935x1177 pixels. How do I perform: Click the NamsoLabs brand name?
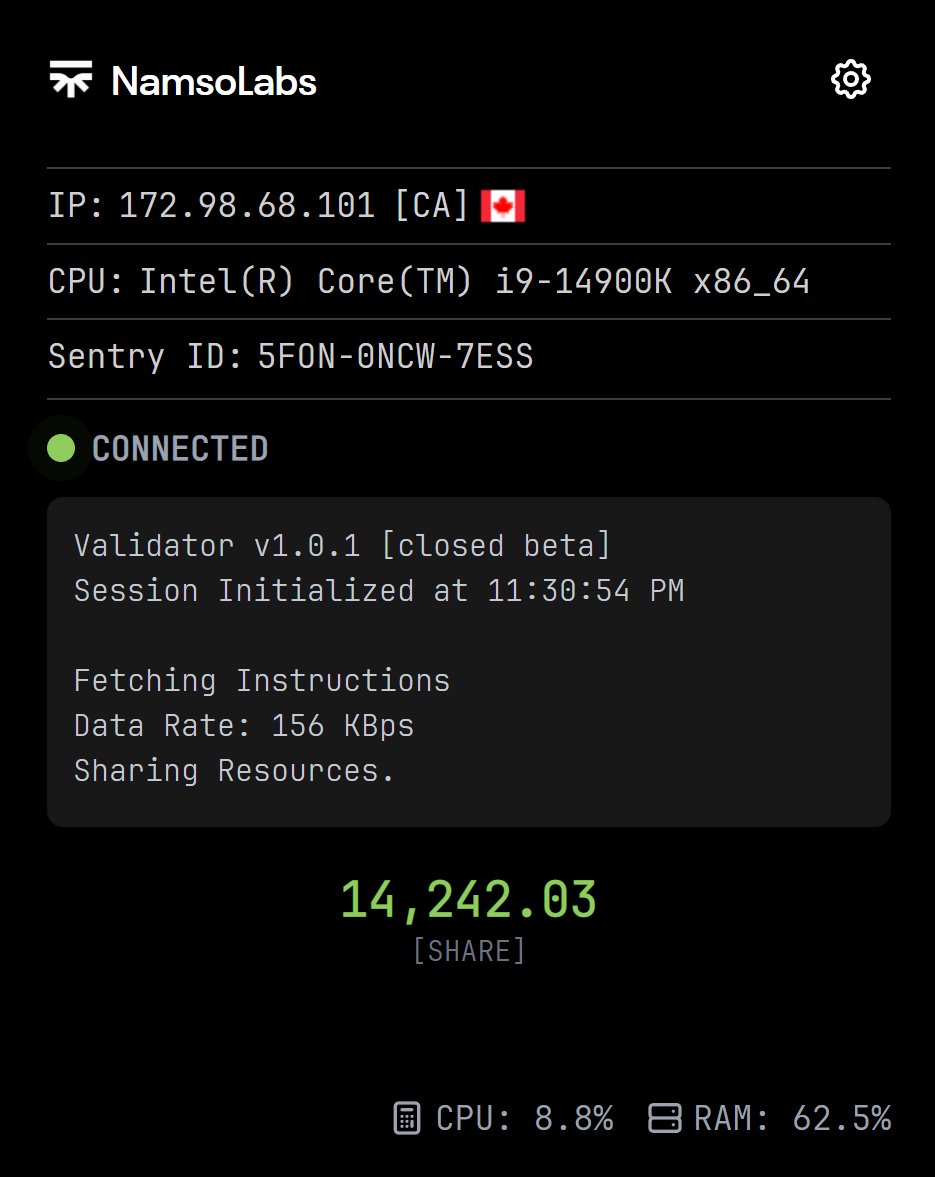click(214, 81)
